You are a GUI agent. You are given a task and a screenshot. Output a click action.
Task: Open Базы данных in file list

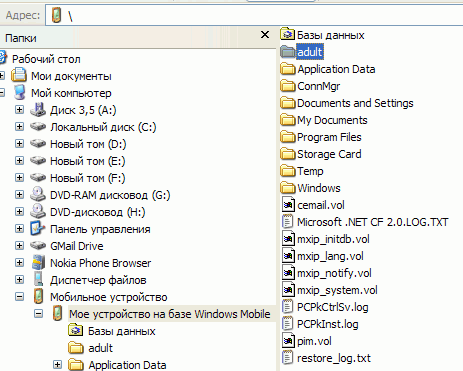(331, 35)
